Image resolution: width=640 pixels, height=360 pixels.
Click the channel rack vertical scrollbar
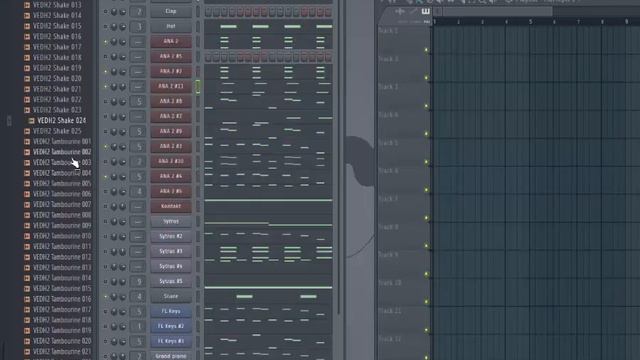tap(339, 157)
